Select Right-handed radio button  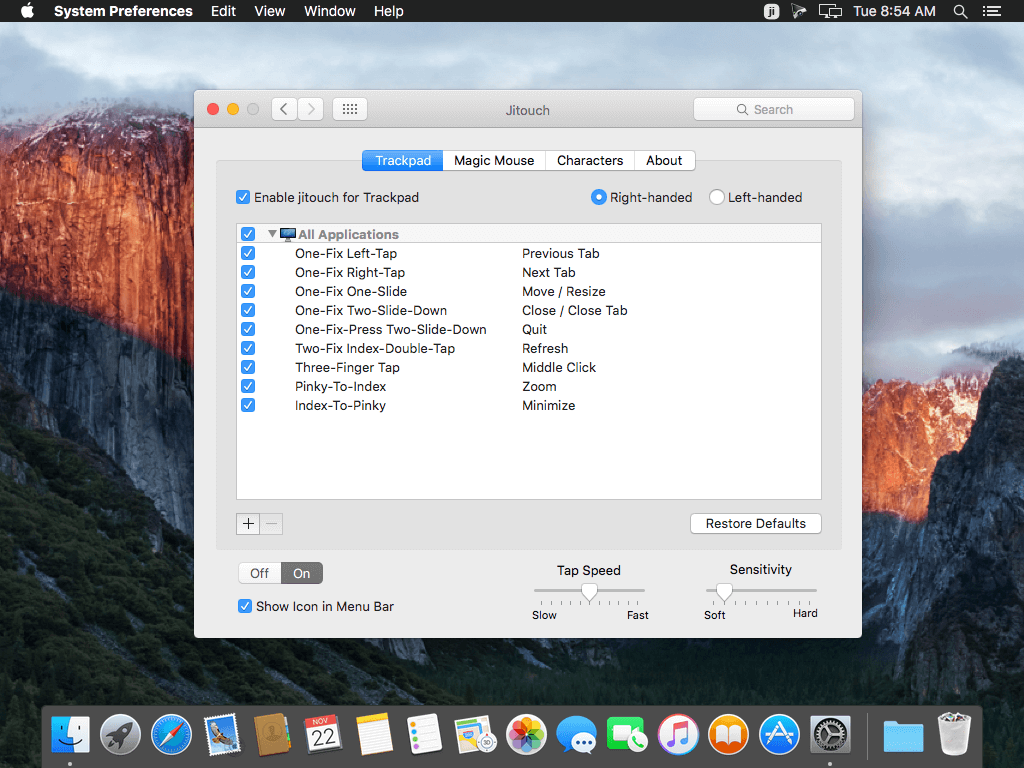(x=598, y=197)
